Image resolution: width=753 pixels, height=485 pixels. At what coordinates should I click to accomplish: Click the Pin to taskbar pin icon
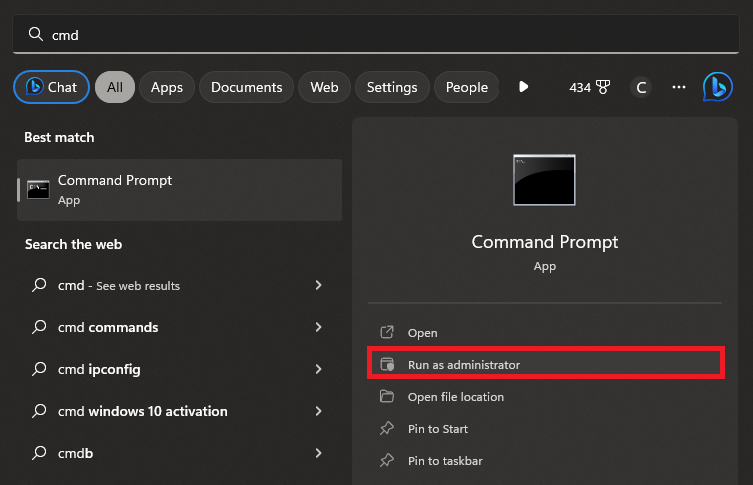pos(387,461)
